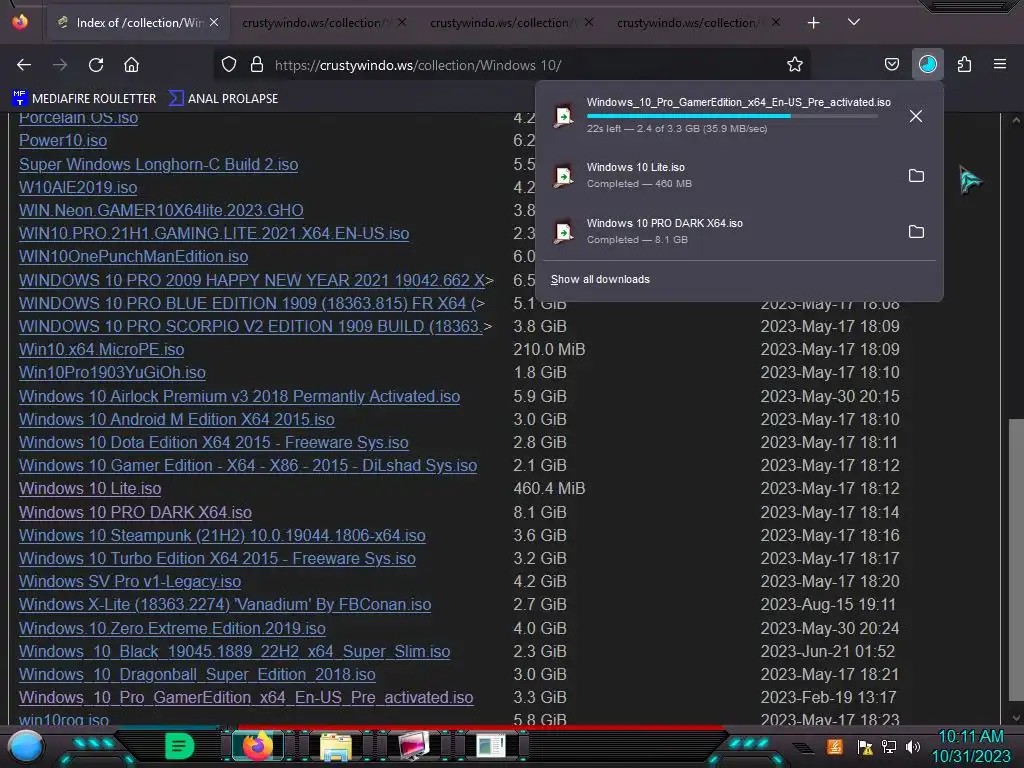Open Windows 10 Turbo Edition X64 link
The width and height of the screenshot is (1024, 768).
[x=217, y=558]
